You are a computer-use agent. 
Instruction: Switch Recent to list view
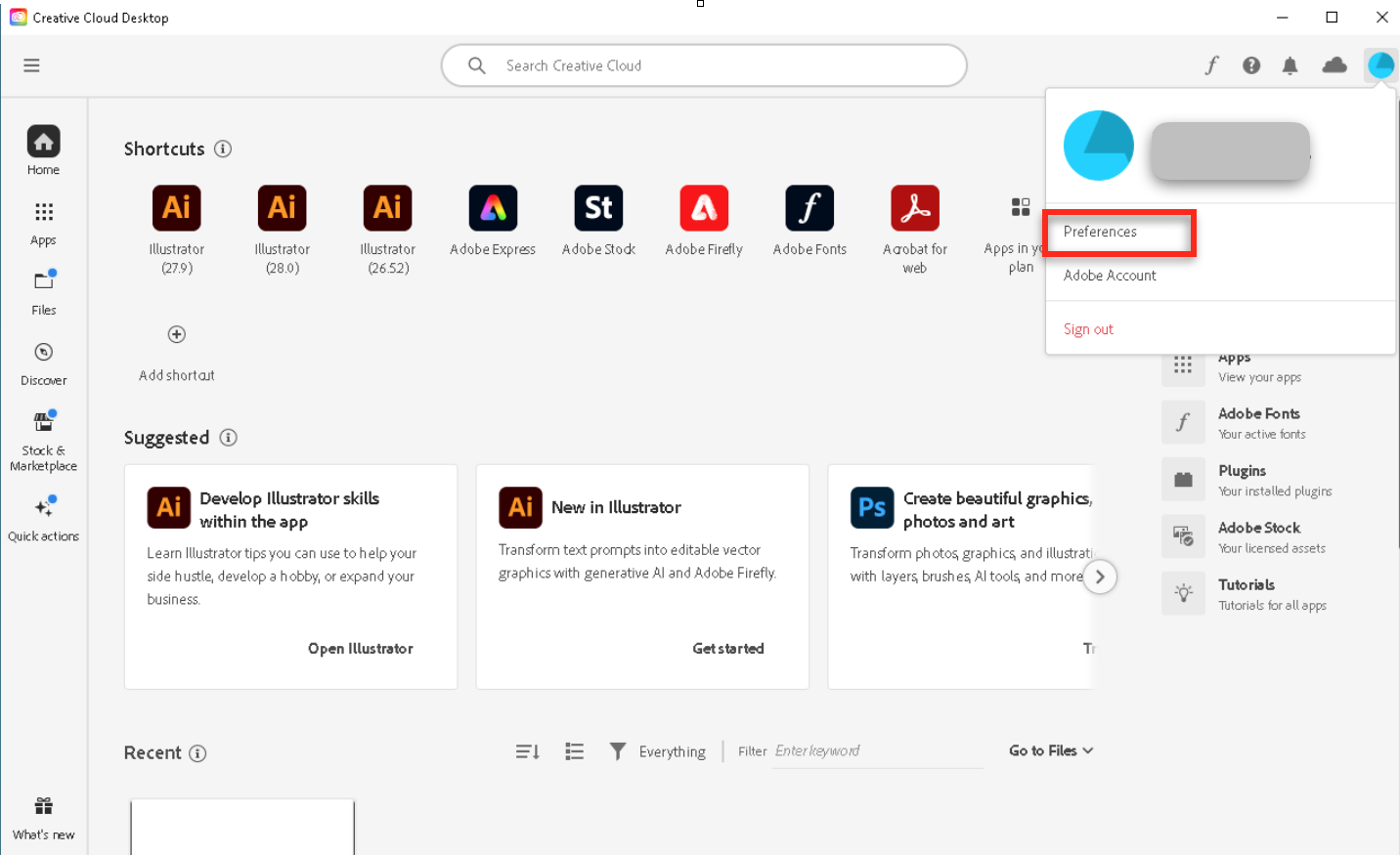[x=575, y=751]
